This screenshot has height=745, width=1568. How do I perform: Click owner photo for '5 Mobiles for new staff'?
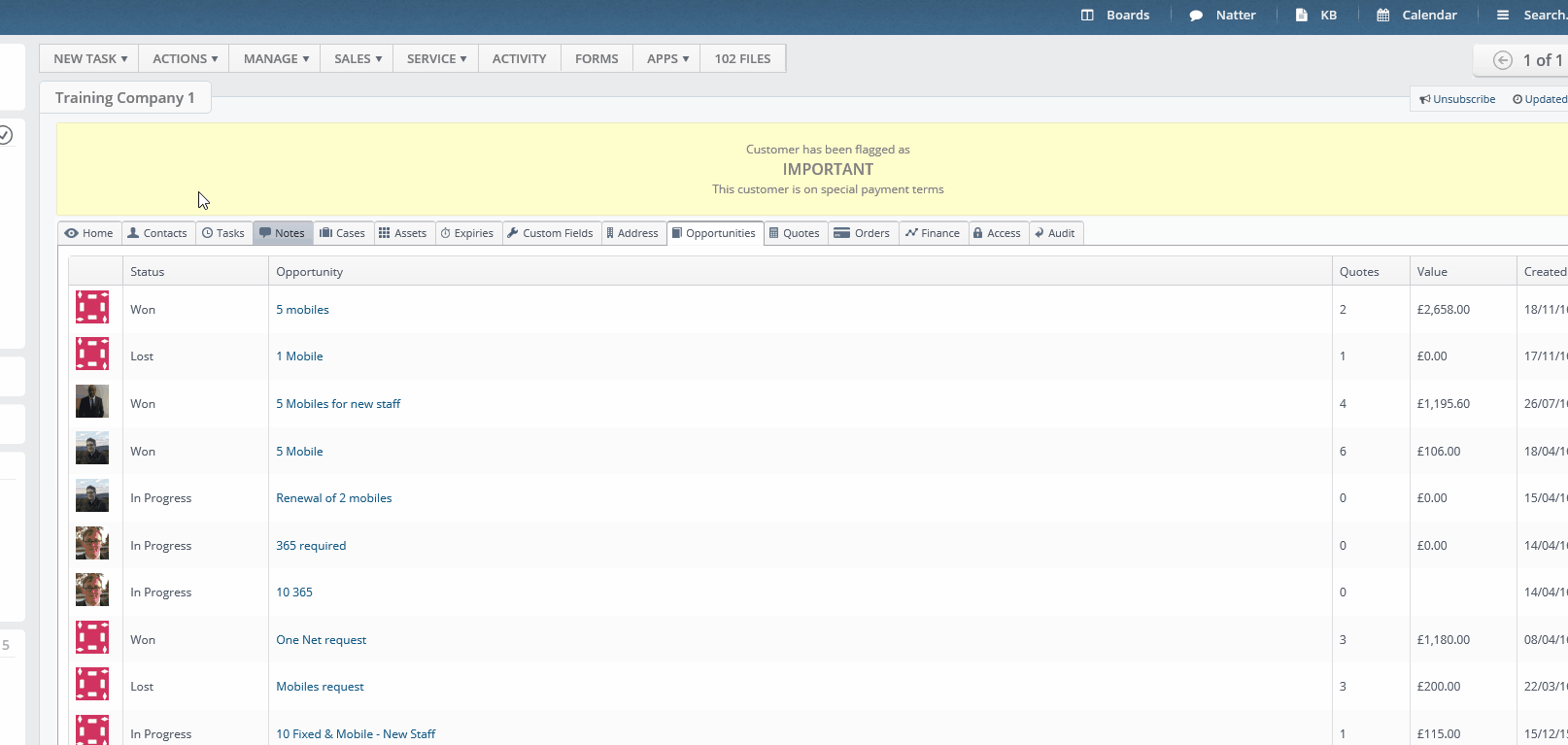tap(92, 401)
